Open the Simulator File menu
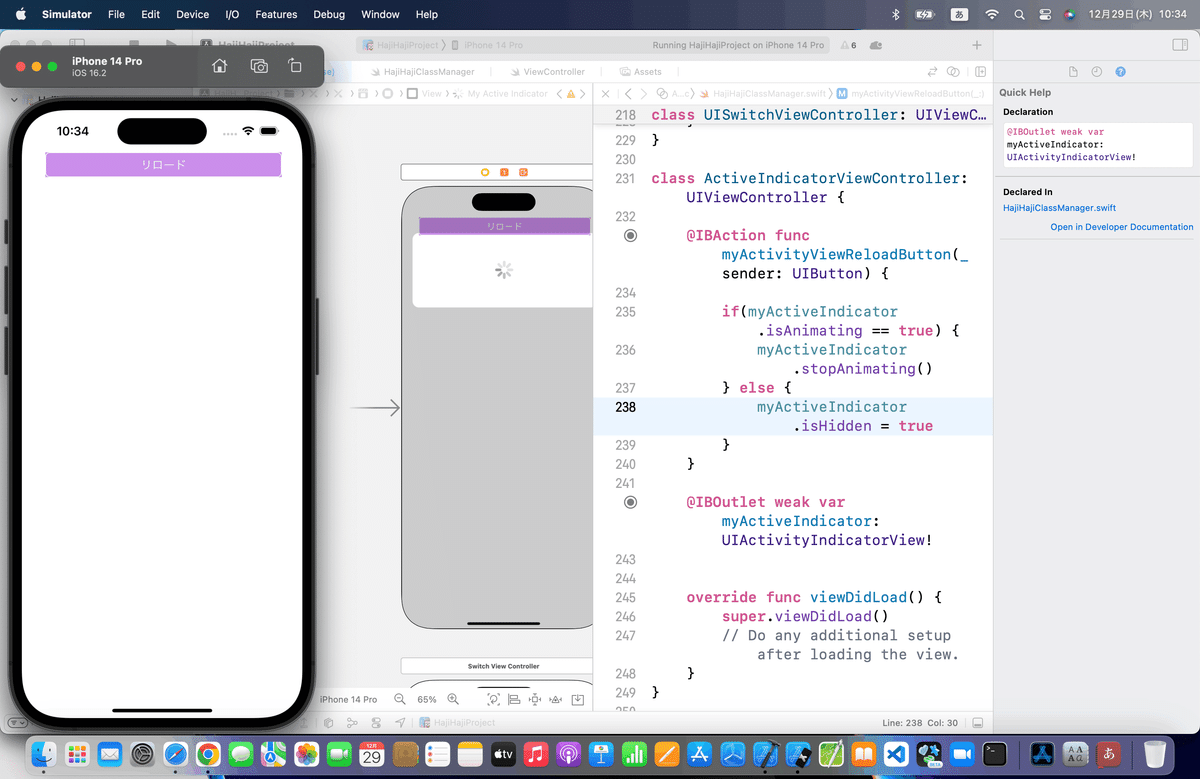 116,14
